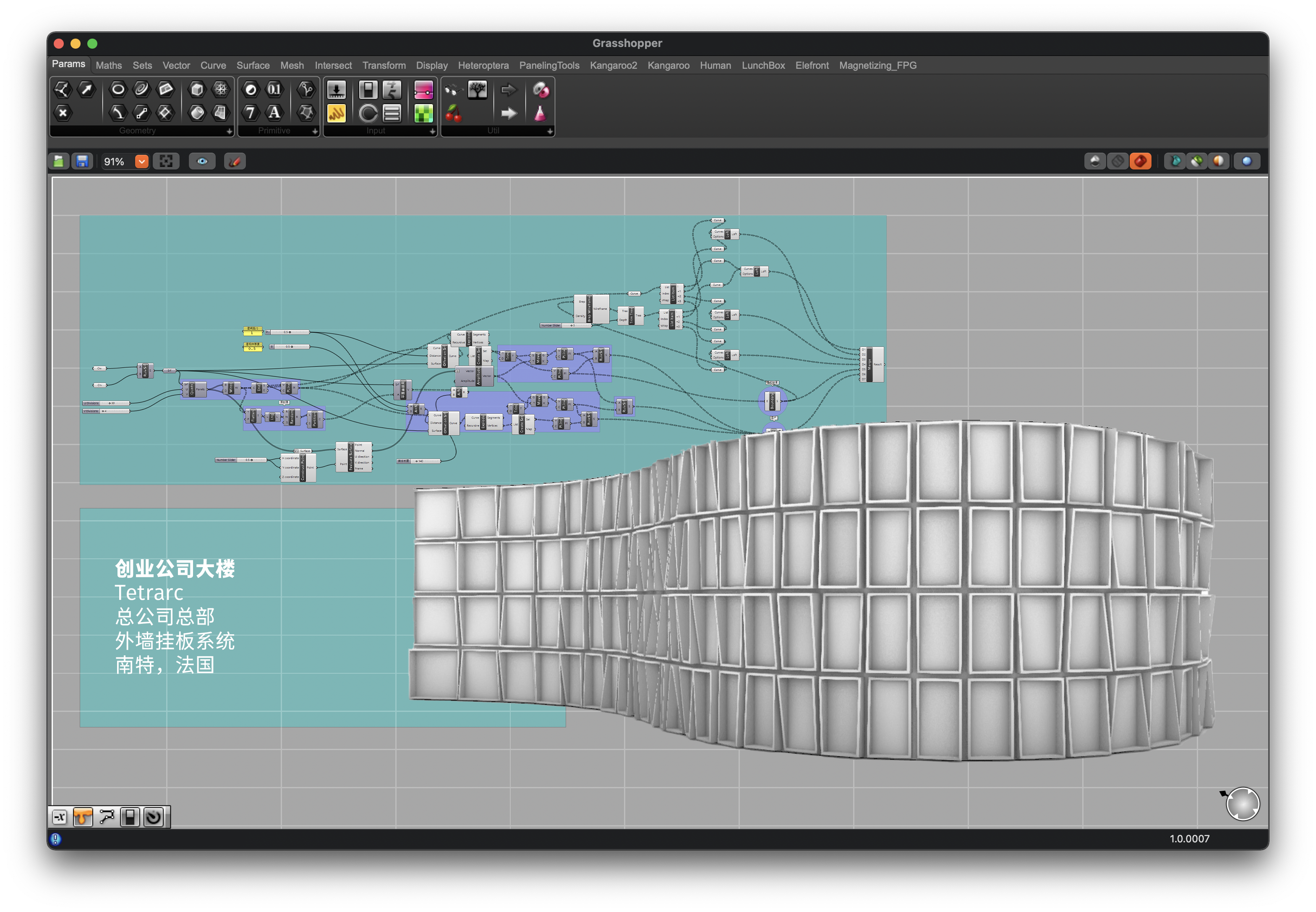The width and height of the screenshot is (1316, 912).
Task: Select the Text primitive icon labeled A
Action: pos(274,112)
